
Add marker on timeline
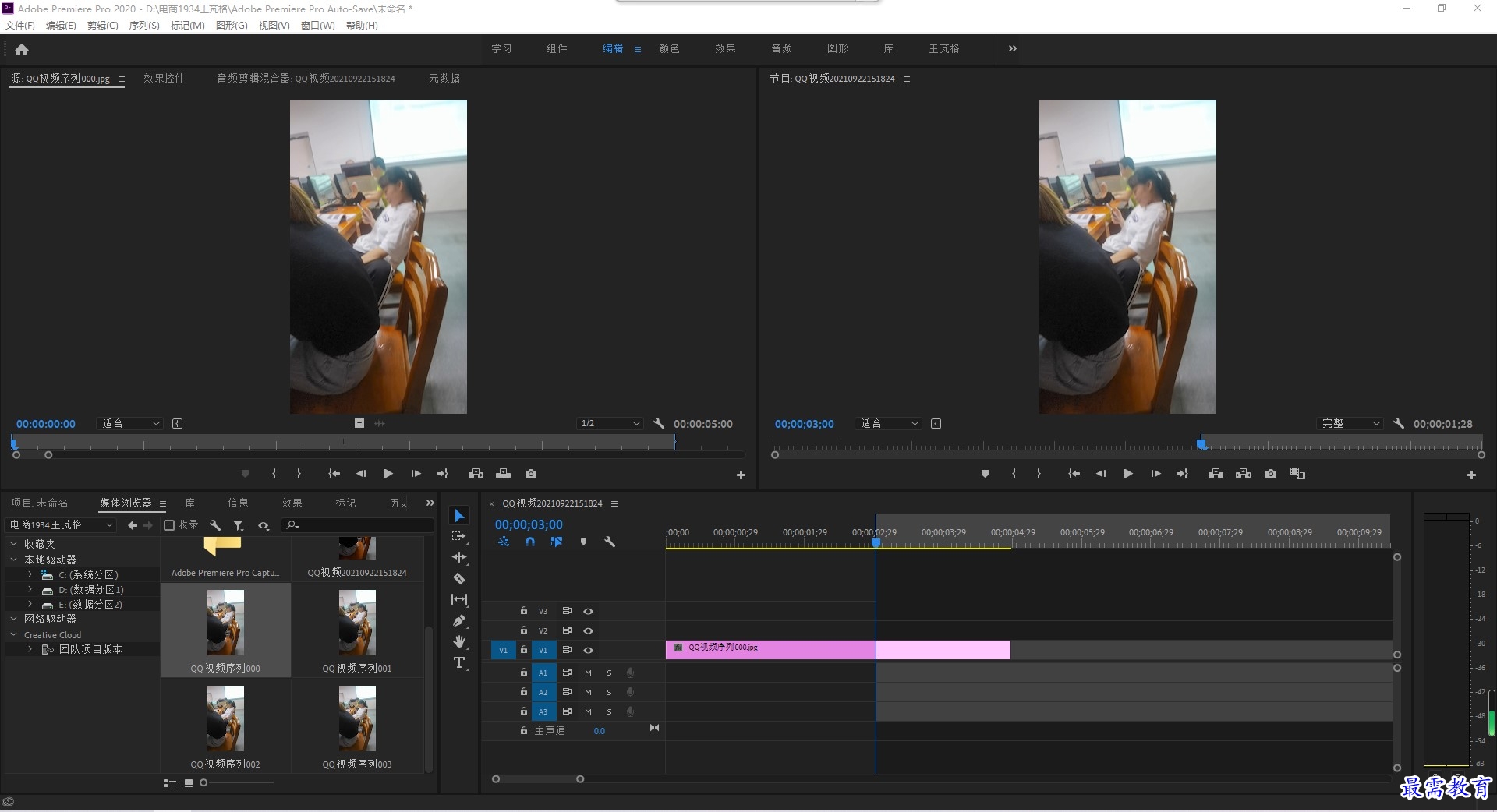pos(583,542)
